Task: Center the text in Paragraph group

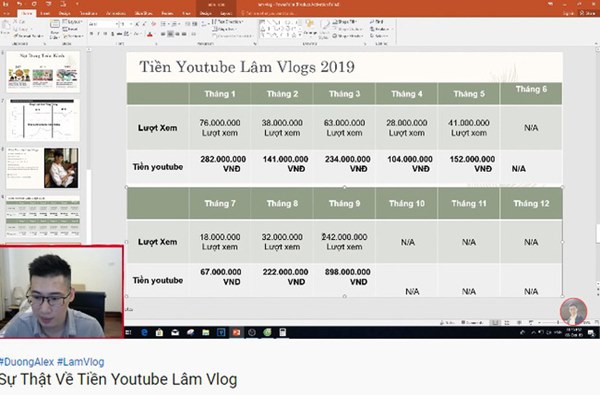Action: click(170, 34)
